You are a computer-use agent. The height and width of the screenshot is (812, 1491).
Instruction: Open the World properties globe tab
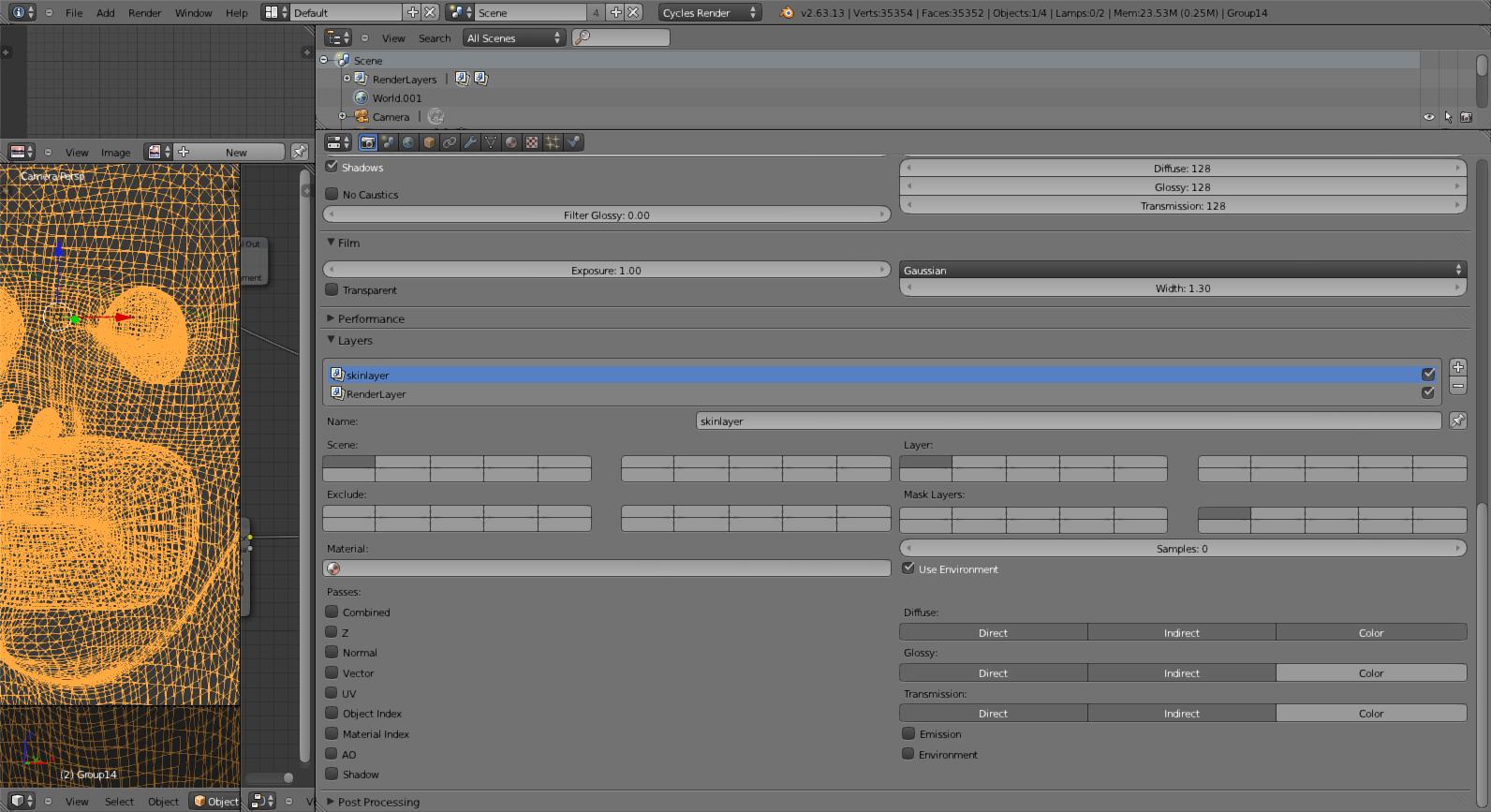click(409, 142)
